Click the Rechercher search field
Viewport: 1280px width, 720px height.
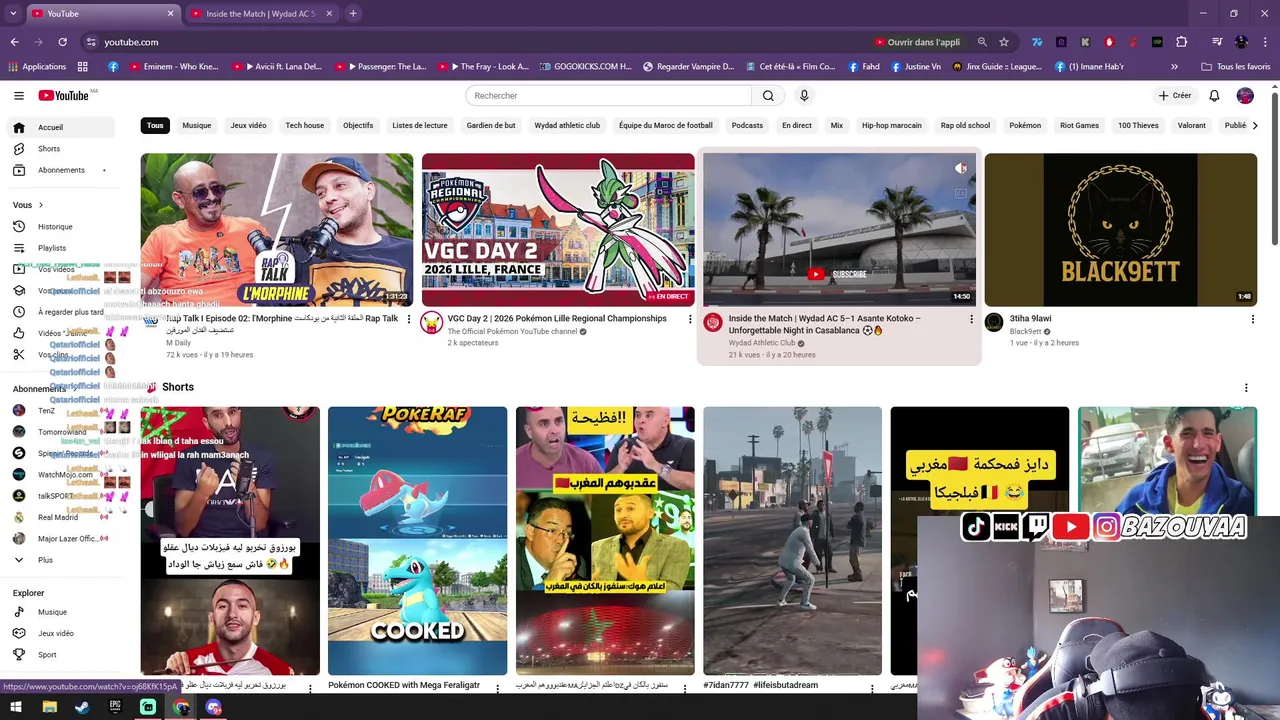click(x=608, y=96)
